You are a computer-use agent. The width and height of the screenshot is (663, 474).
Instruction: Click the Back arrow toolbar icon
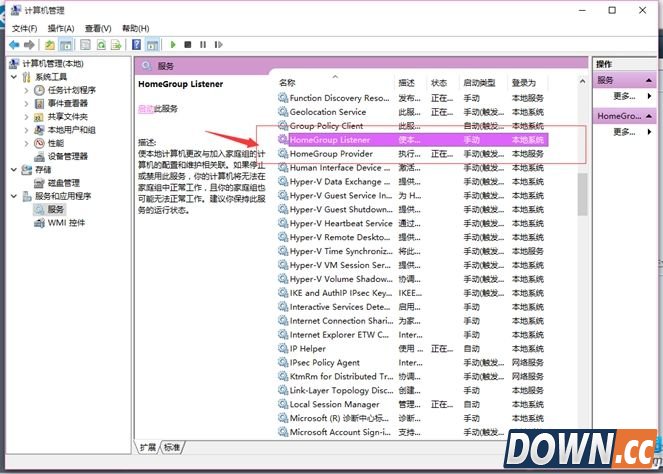tap(14, 44)
